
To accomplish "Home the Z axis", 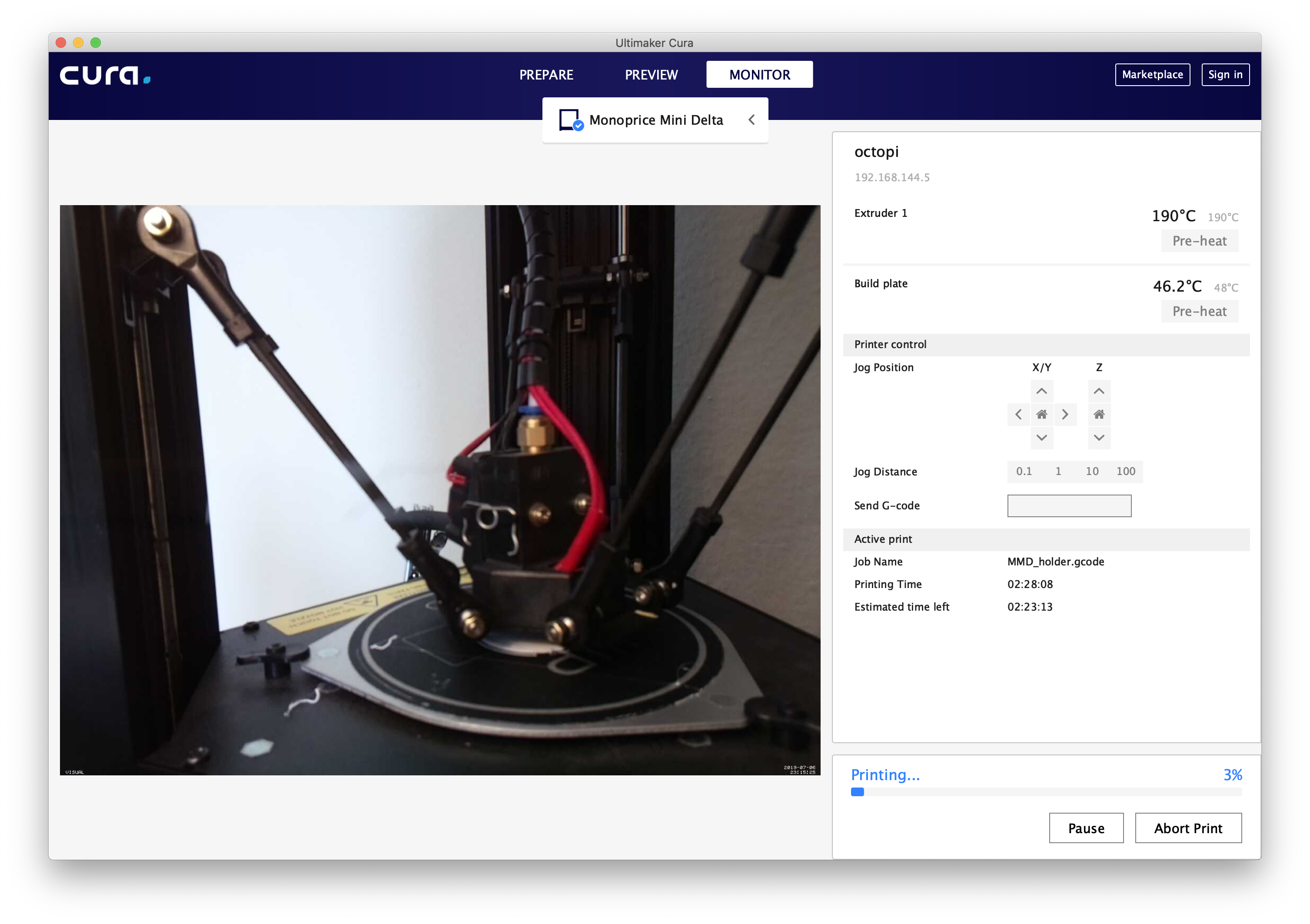I will click(1099, 415).
